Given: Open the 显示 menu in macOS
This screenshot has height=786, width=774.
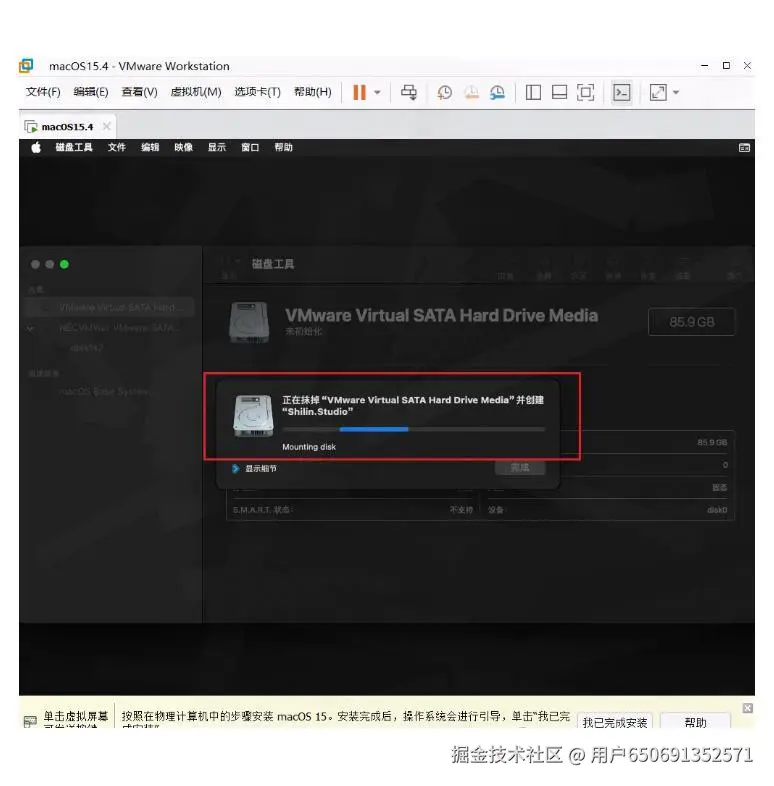Looking at the screenshot, I should pyautogui.click(x=217, y=147).
